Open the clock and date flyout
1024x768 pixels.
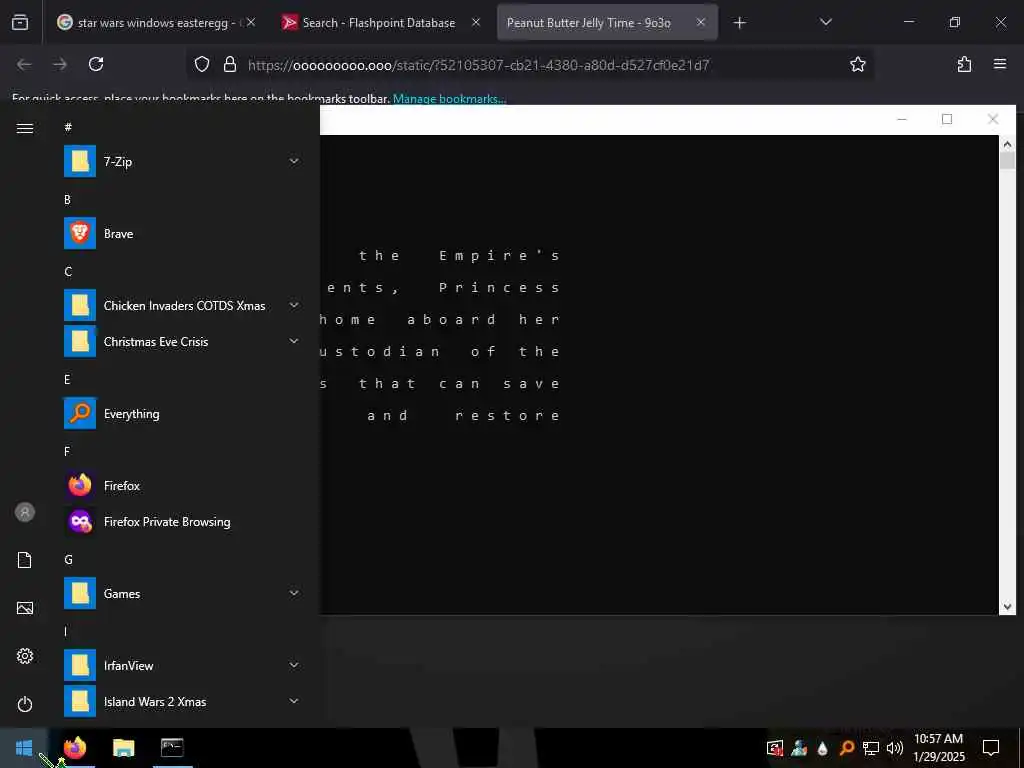(938, 748)
